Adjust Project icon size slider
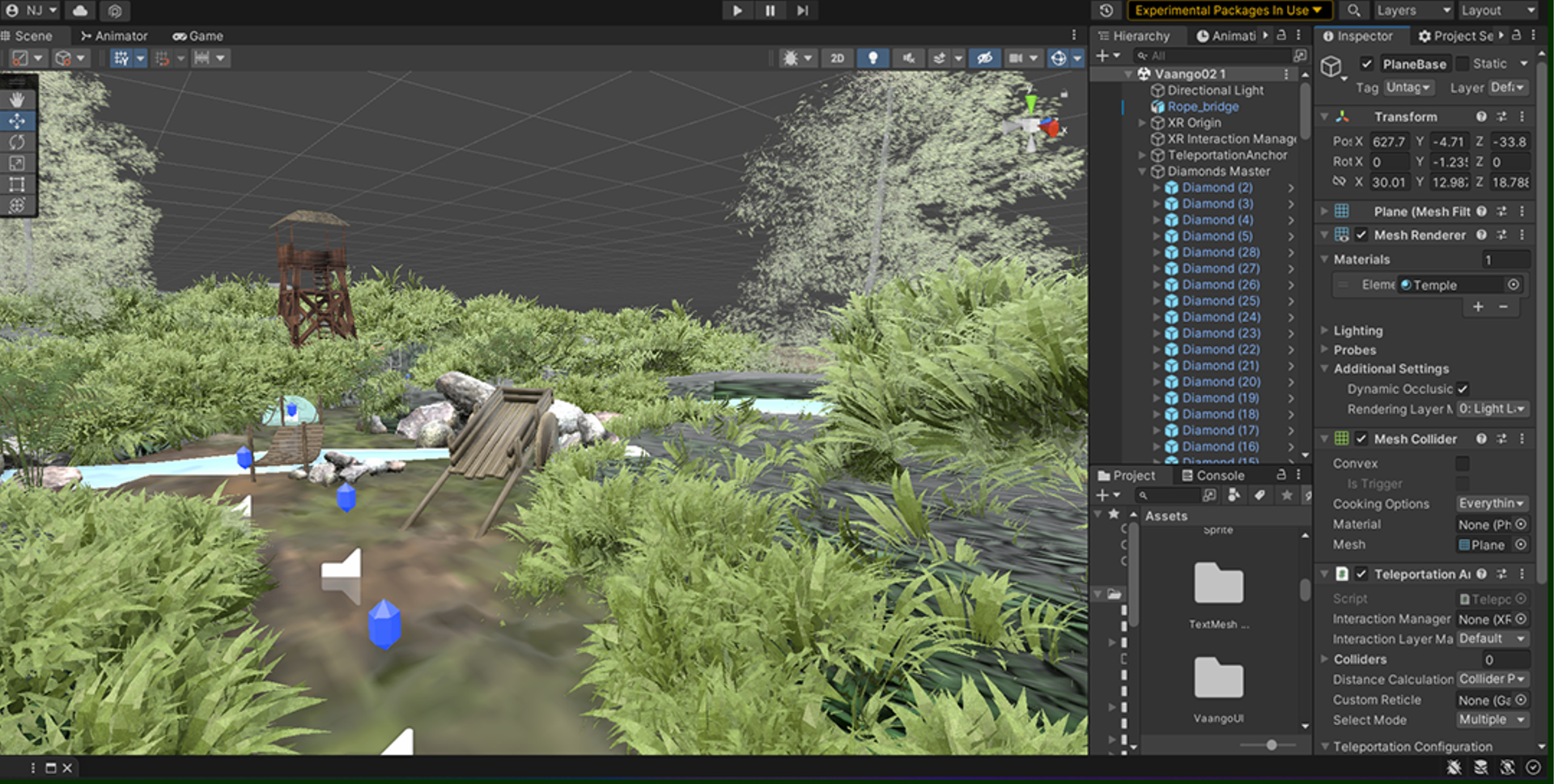Viewport: 1554px width, 784px height. coord(1272,745)
